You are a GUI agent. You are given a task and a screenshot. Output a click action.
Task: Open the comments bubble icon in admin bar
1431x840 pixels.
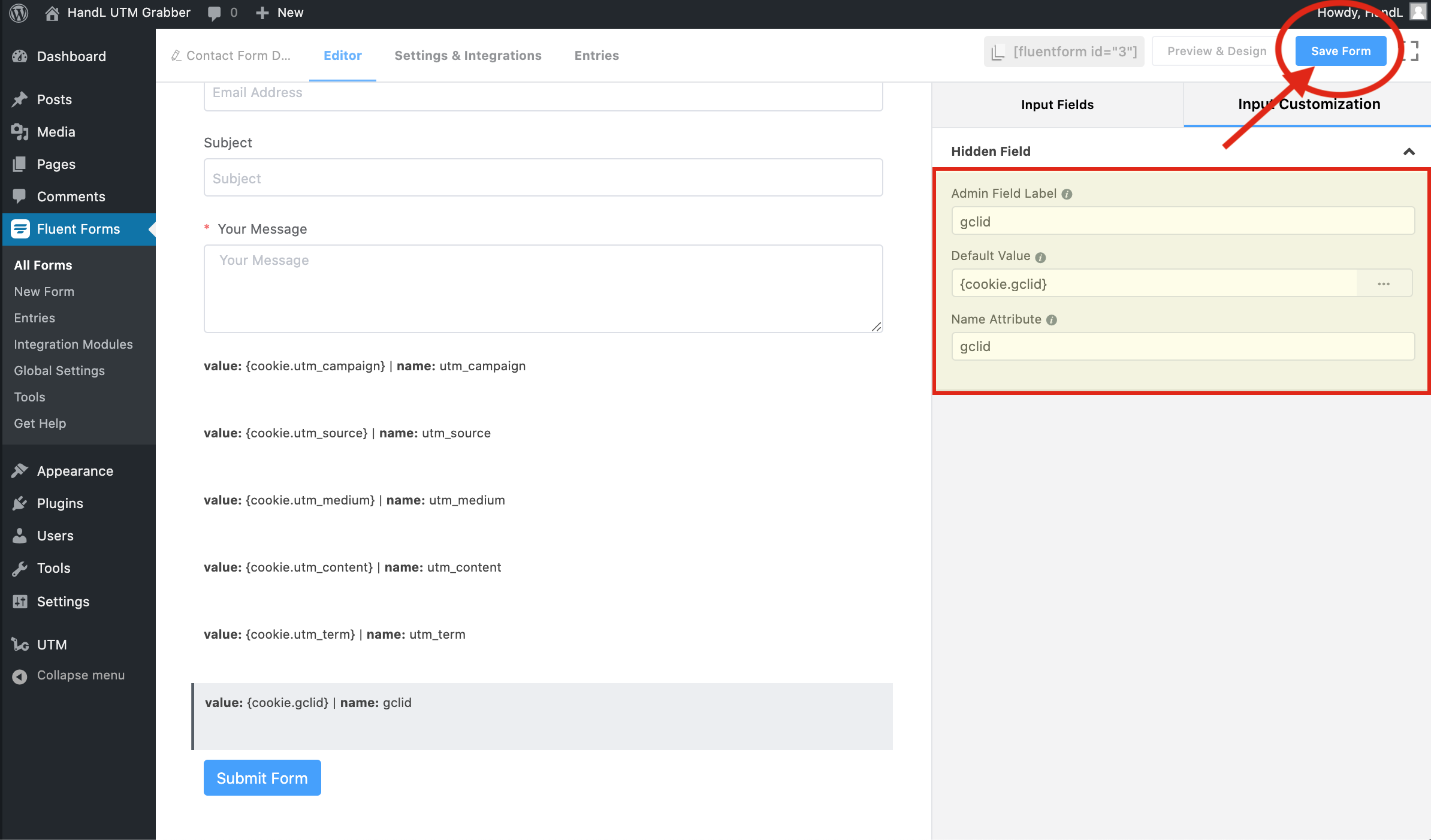click(x=214, y=13)
